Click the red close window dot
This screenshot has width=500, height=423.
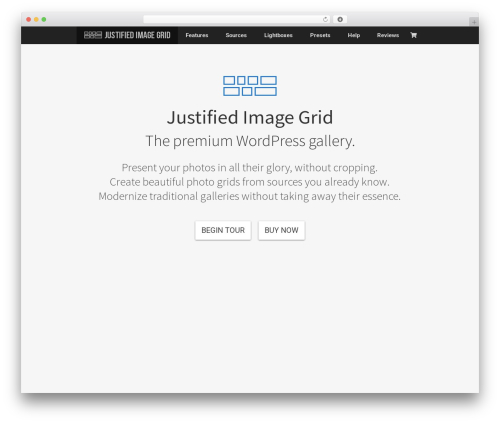(x=29, y=19)
